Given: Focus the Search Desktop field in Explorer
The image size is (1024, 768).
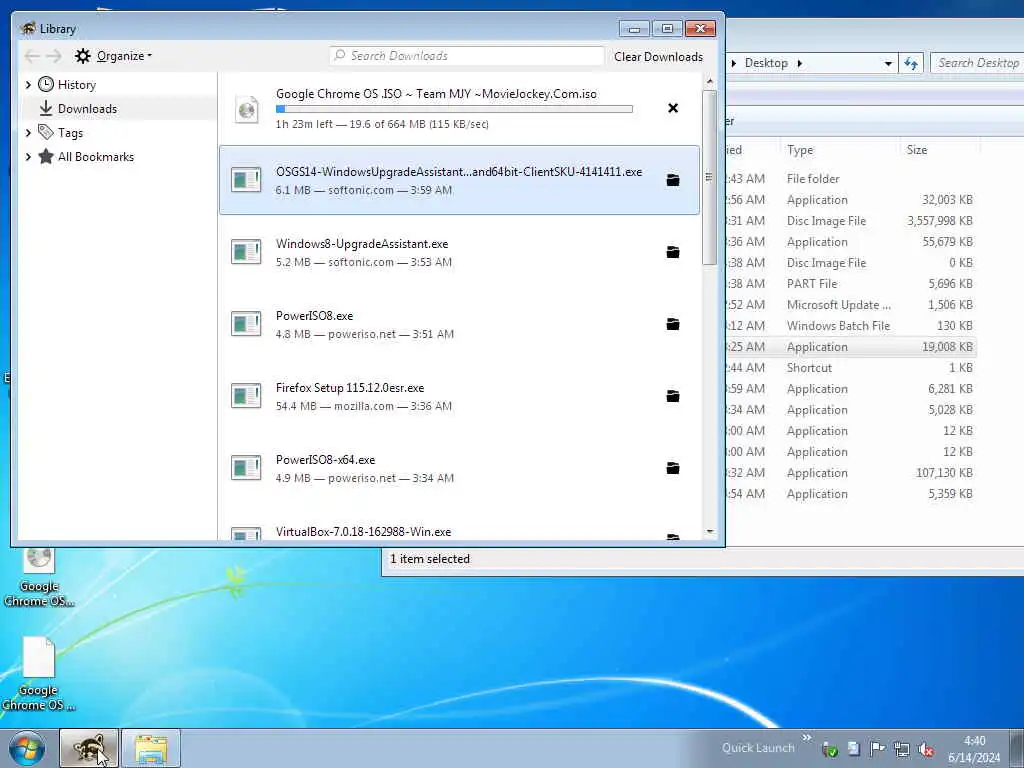Looking at the screenshot, I should [977, 63].
